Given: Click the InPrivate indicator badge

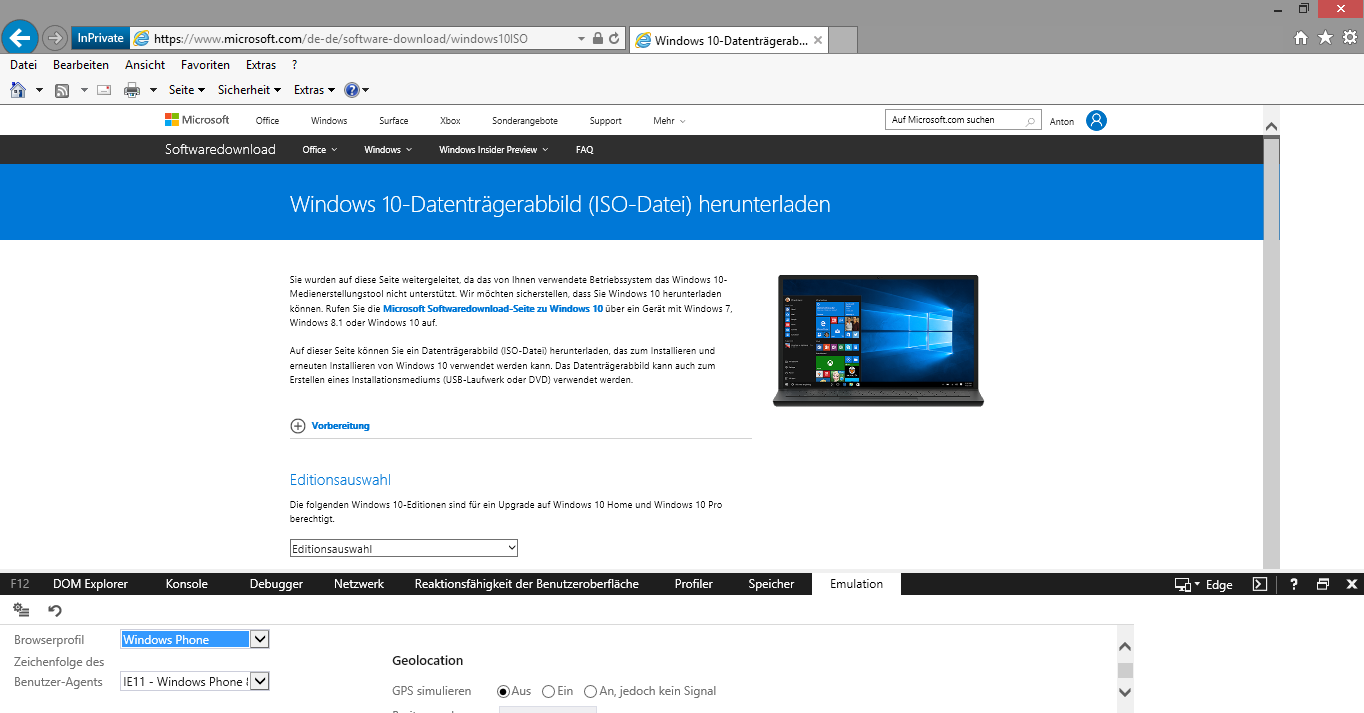Looking at the screenshot, I should [100, 38].
